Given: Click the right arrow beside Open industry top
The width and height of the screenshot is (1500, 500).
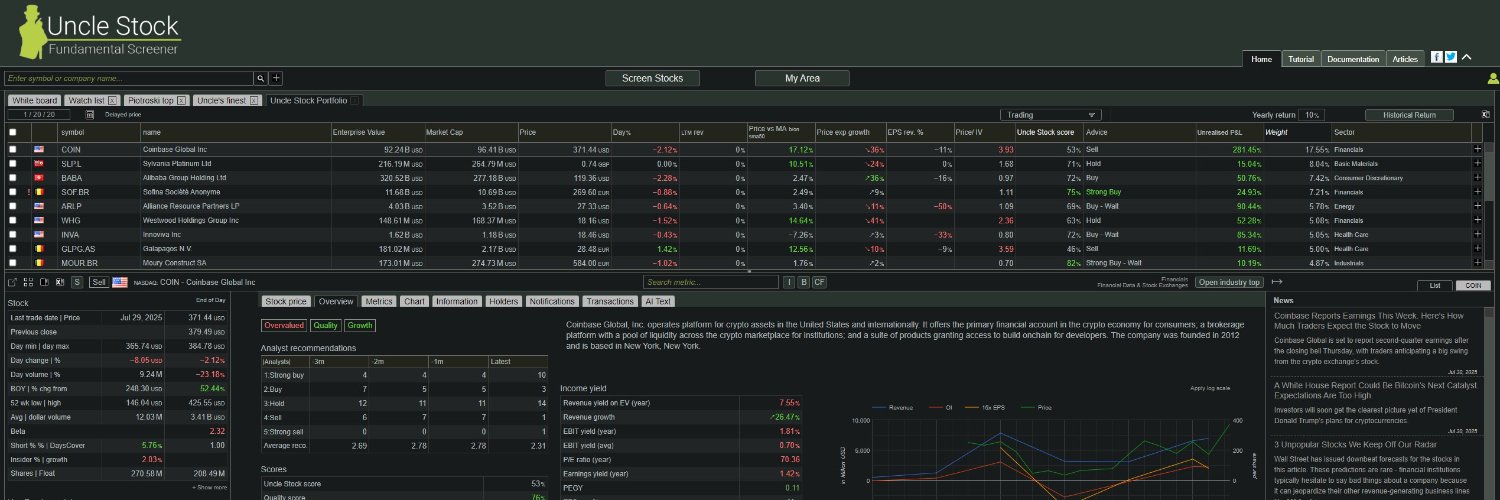Looking at the screenshot, I should (x=1277, y=282).
